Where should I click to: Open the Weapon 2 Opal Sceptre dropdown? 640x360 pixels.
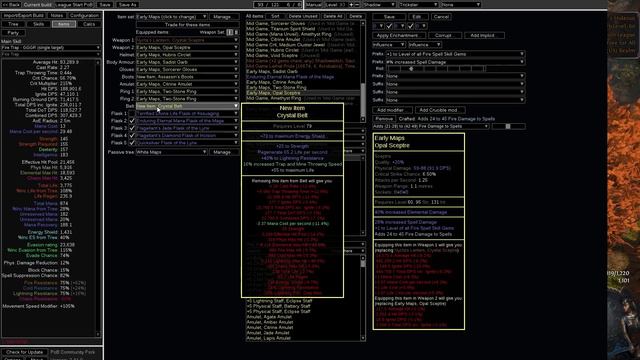pyautogui.click(x=187, y=47)
